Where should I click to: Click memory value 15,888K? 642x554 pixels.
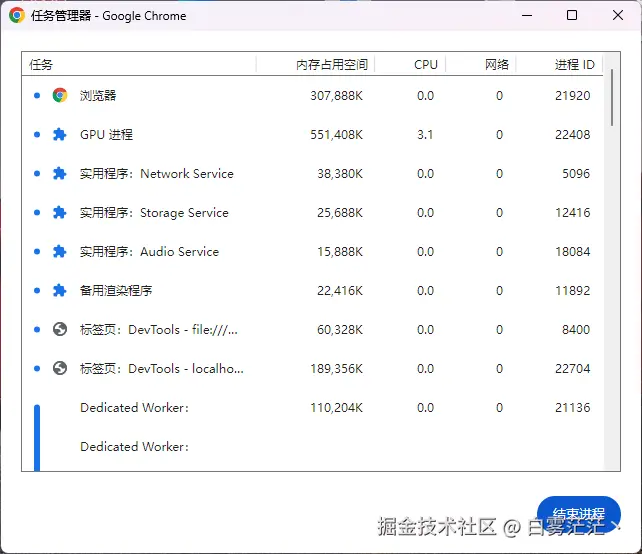tap(340, 251)
